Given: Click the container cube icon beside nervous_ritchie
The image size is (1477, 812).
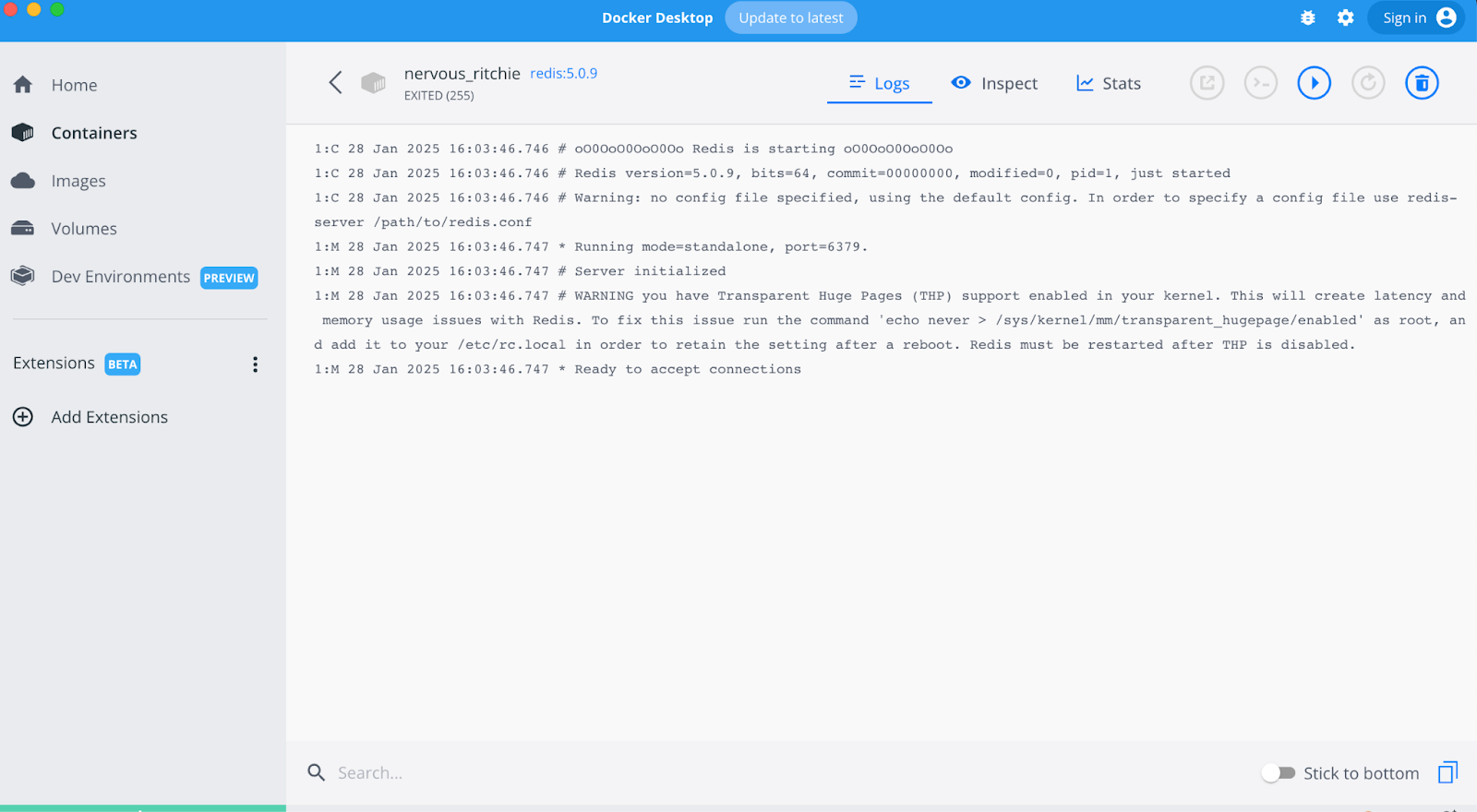Looking at the screenshot, I should (373, 83).
